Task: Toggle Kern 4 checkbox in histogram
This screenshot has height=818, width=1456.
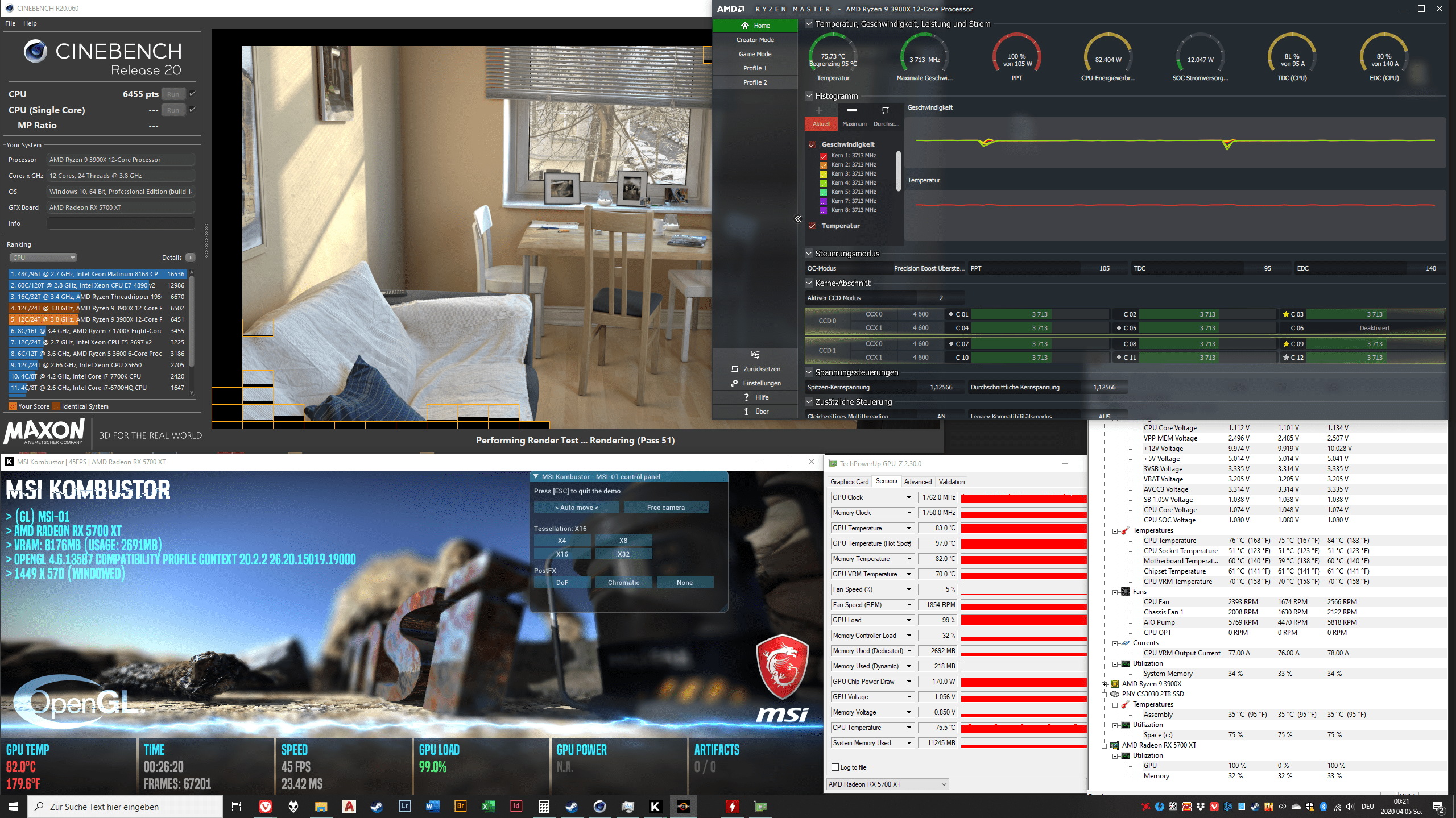Action: (824, 183)
